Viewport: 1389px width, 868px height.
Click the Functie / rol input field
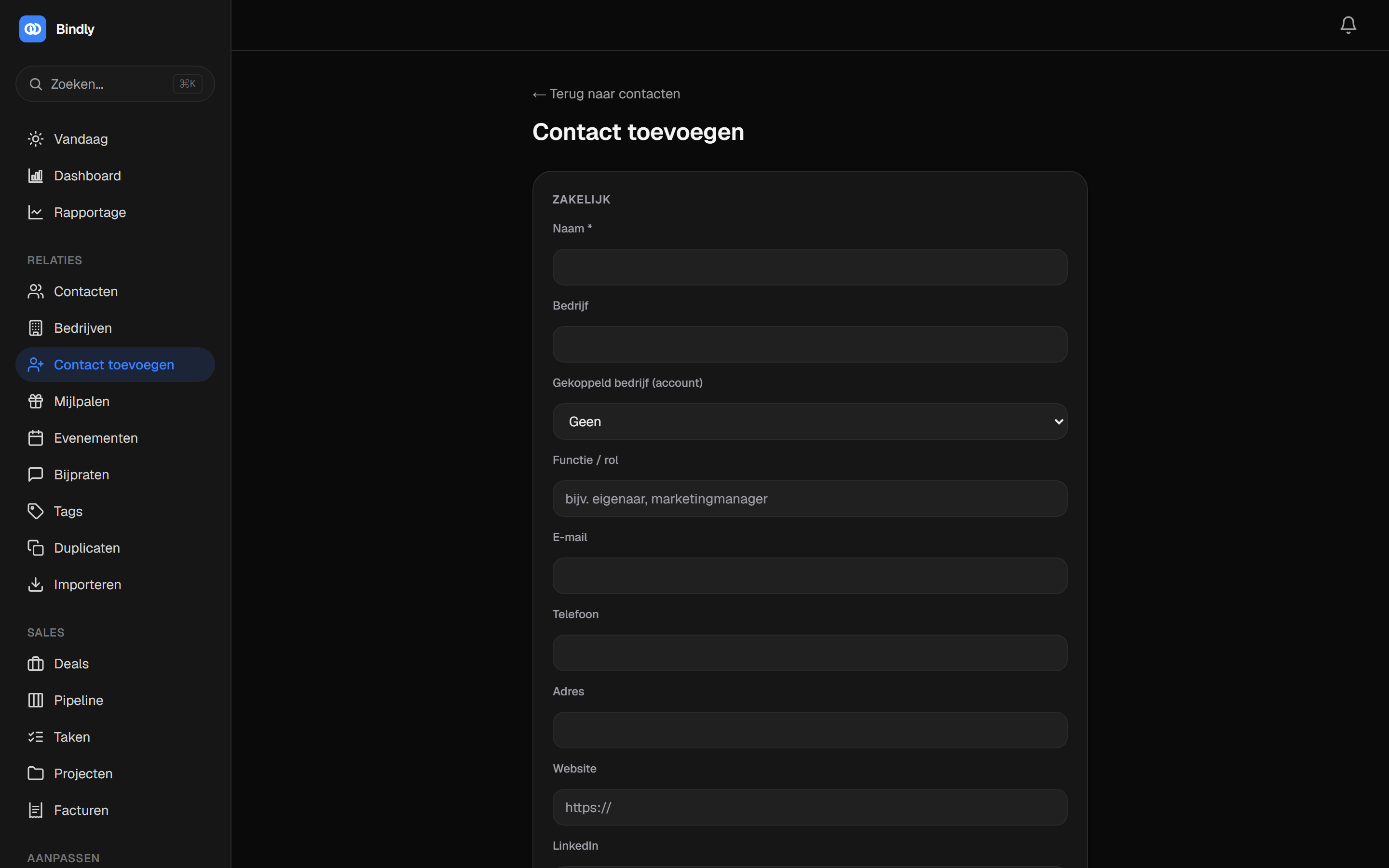click(x=810, y=499)
